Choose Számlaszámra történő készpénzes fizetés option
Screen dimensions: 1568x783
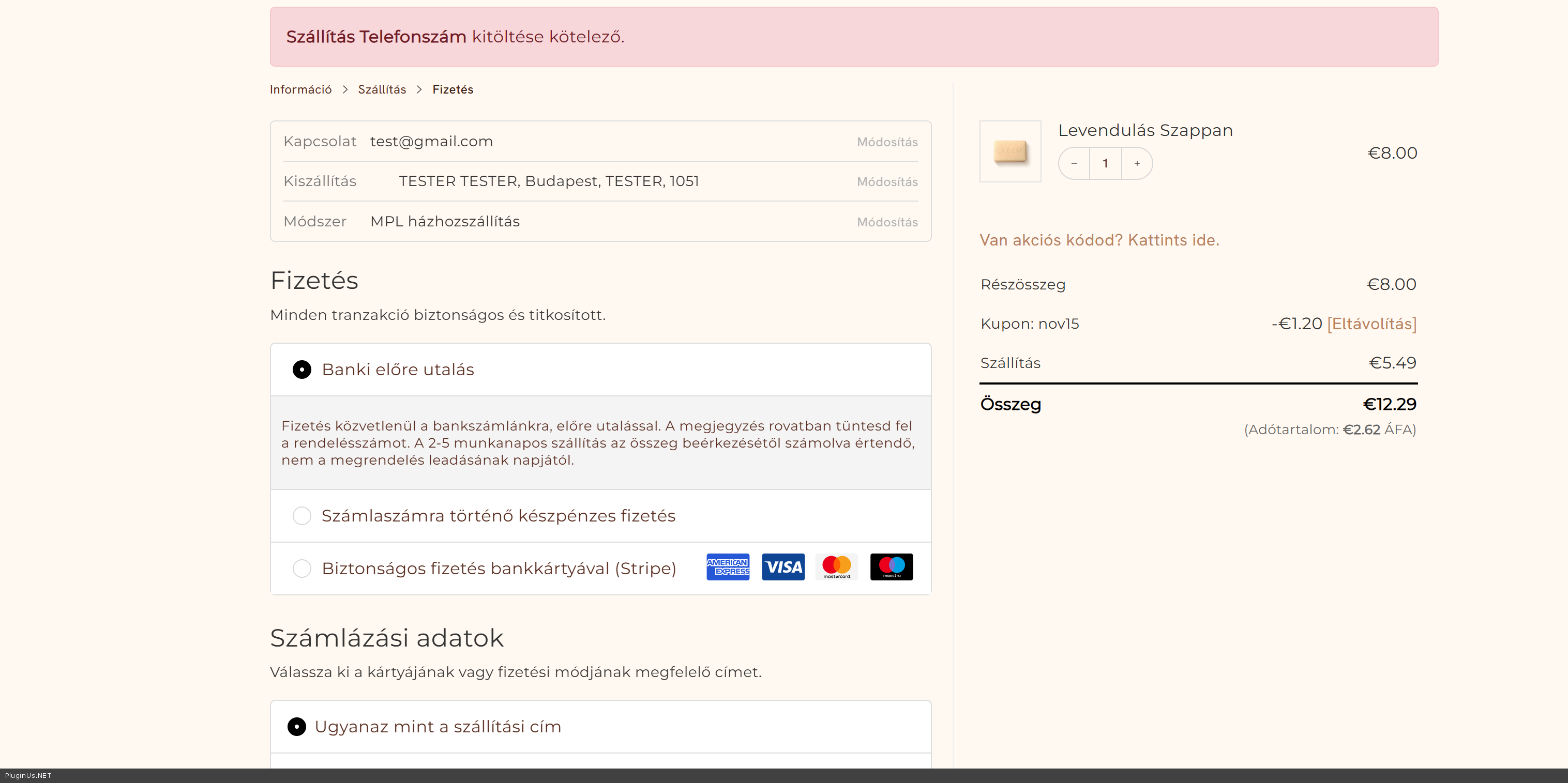pos(302,516)
